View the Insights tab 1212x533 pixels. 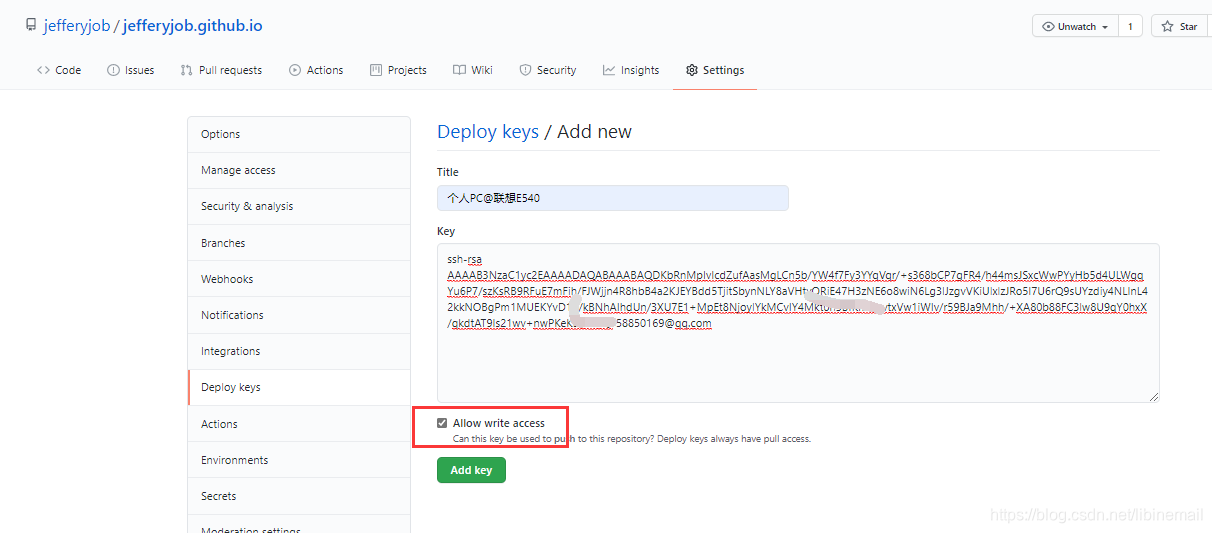[x=631, y=70]
